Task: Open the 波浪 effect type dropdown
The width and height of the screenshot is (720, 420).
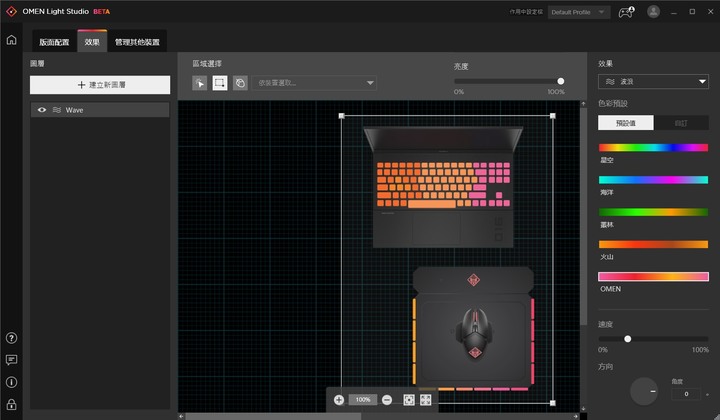Action: [653, 82]
